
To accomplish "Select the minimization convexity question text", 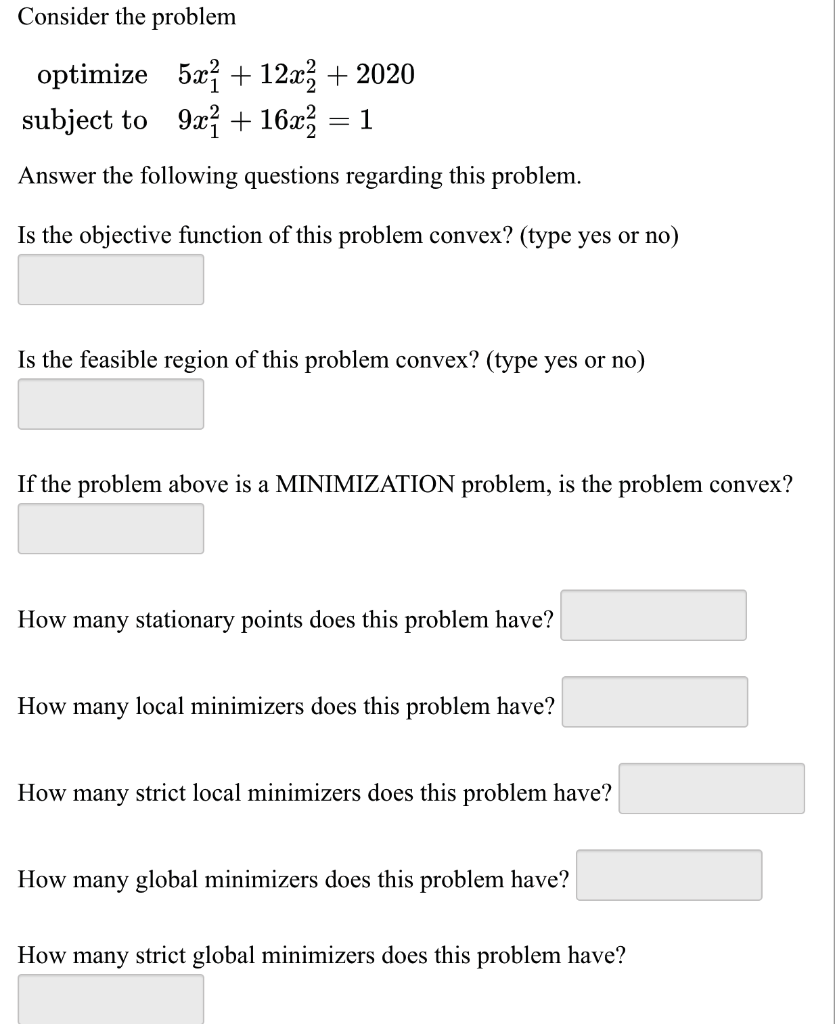I will pyautogui.click(x=406, y=484).
